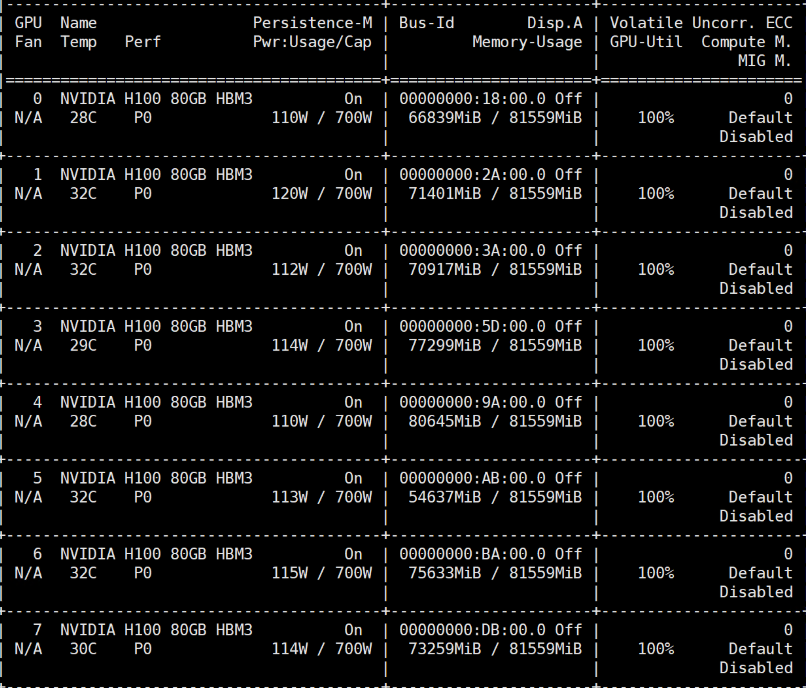The height and width of the screenshot is (688, 806).
Task: Click memory value 54637MiB
Action: [445, 497]
